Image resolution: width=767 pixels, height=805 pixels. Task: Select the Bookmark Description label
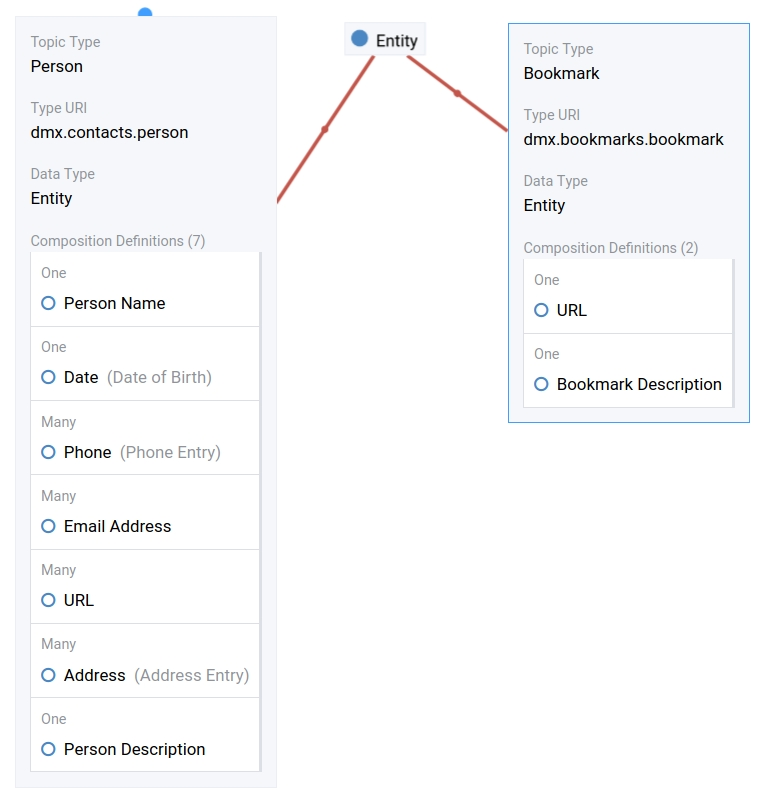639,384
